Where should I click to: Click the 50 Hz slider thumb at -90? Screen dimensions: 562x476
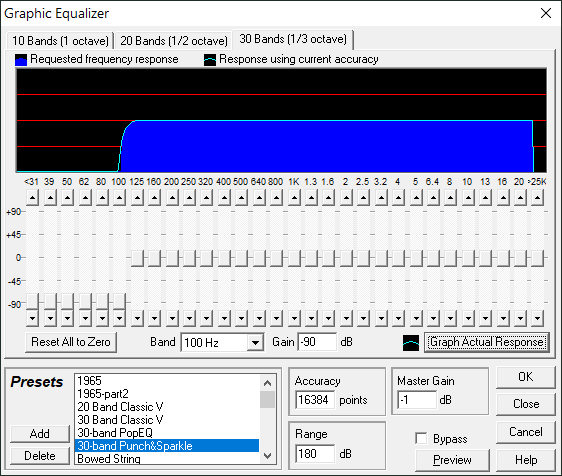pos(67,301)
